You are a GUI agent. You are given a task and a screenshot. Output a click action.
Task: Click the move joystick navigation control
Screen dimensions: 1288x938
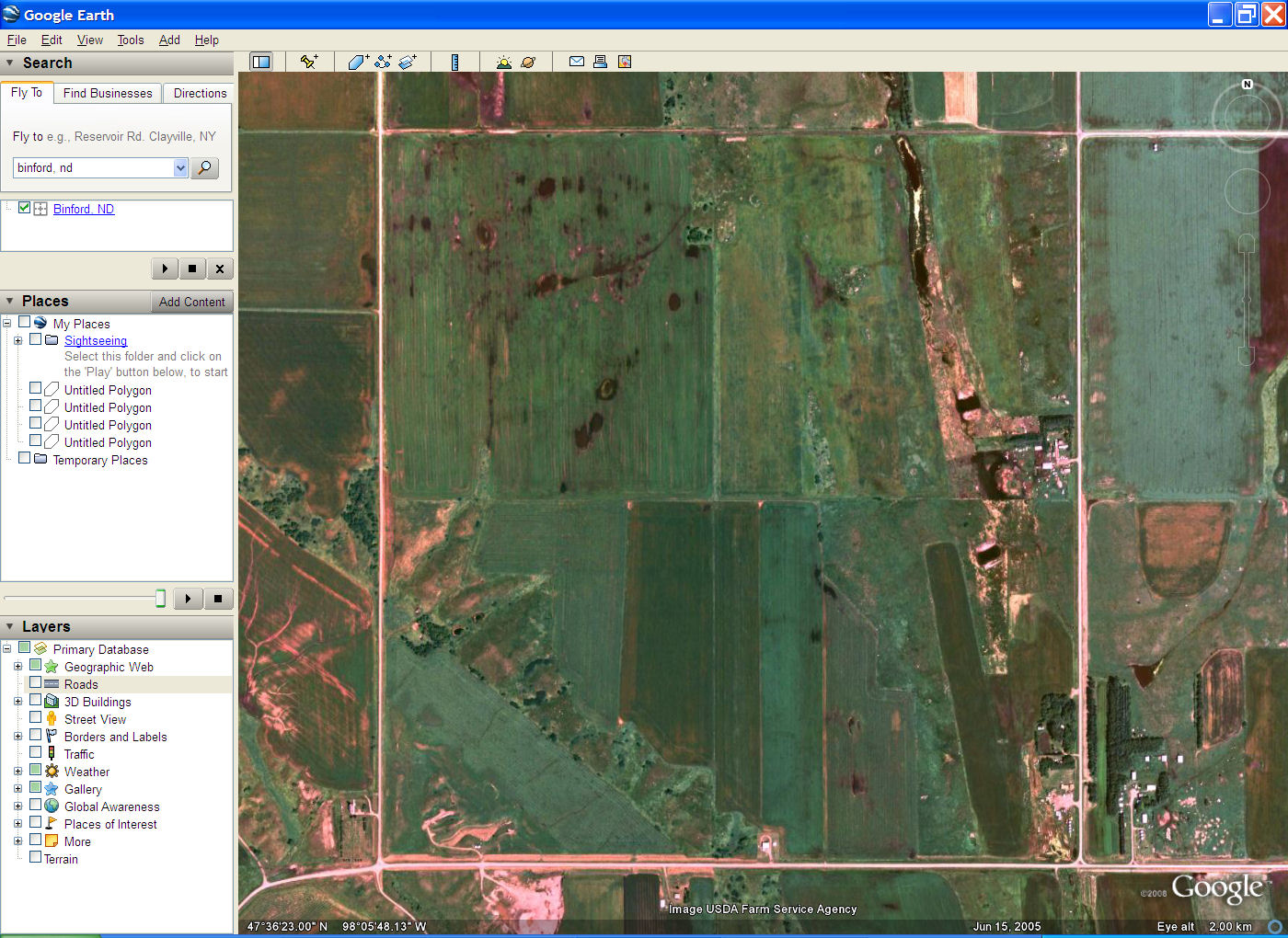tap(1247, 191)
